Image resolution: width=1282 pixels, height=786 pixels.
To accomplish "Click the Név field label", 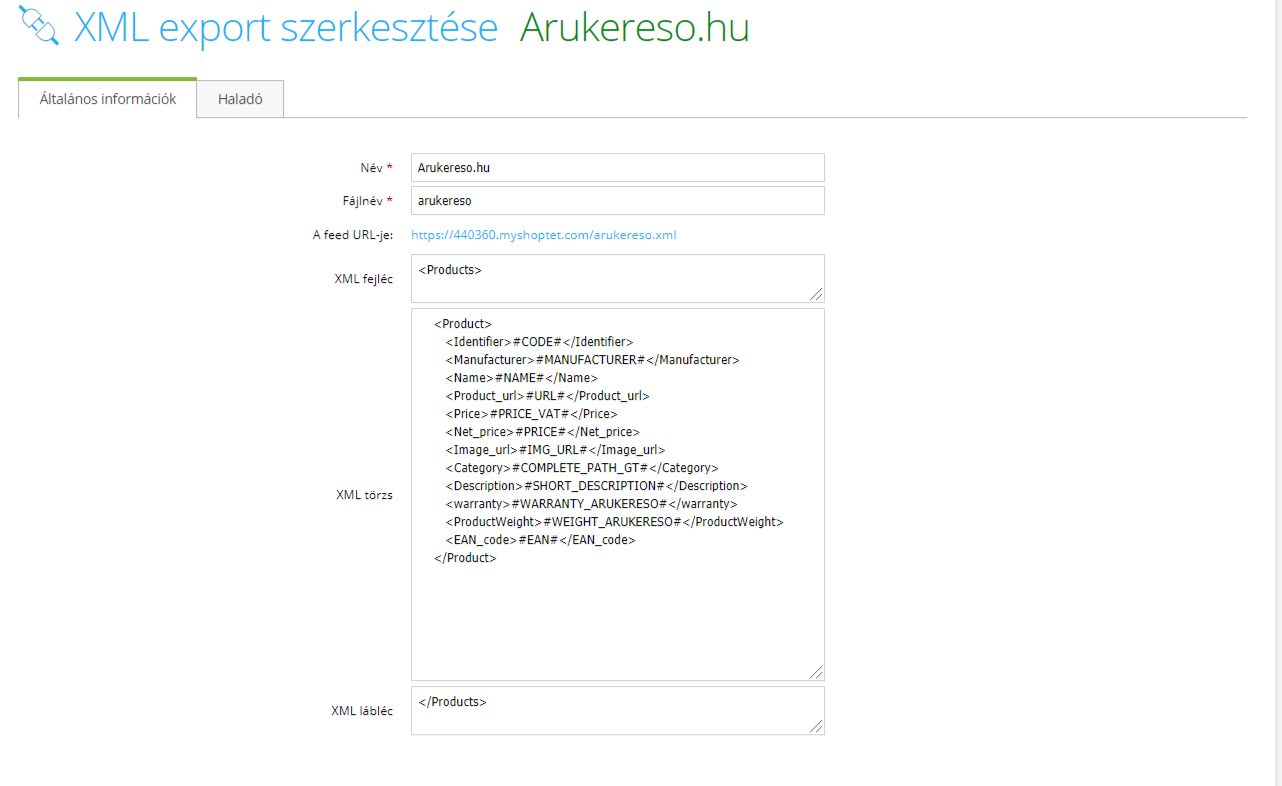I will 376,168.
